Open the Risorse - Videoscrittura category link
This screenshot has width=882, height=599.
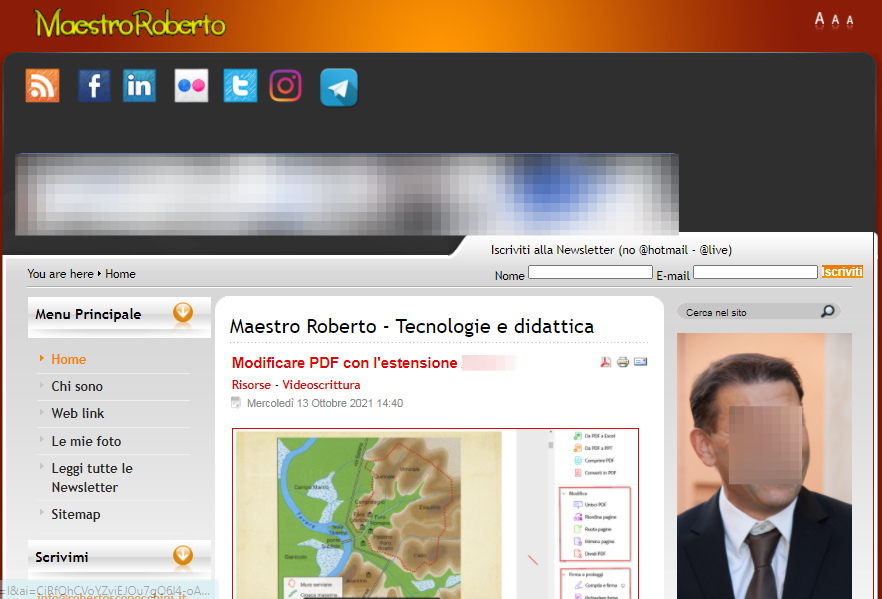tap(296, 385)
